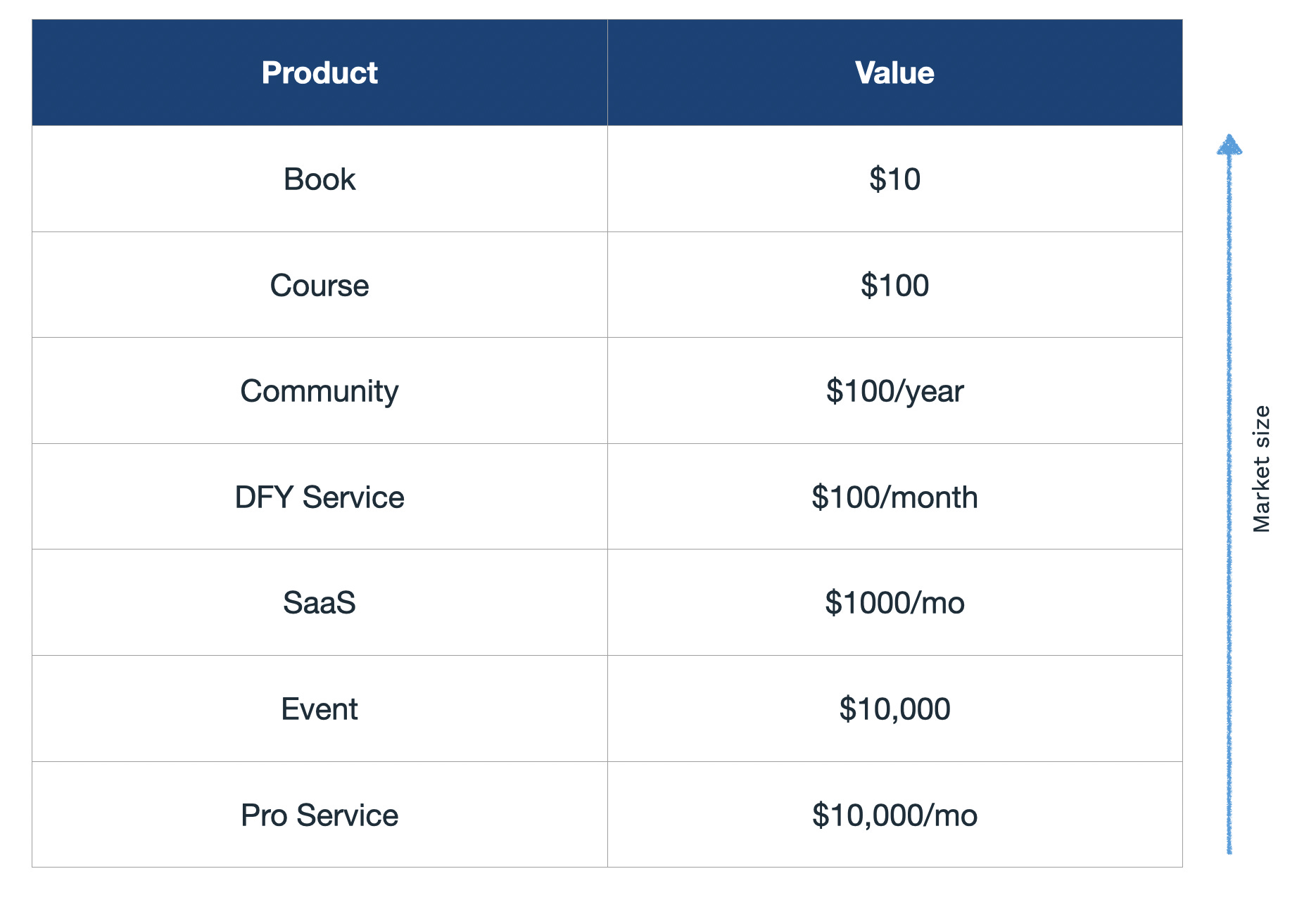Click the $1000/mo cell
The width and height of the screenshot is (1316, 902).
894,603
